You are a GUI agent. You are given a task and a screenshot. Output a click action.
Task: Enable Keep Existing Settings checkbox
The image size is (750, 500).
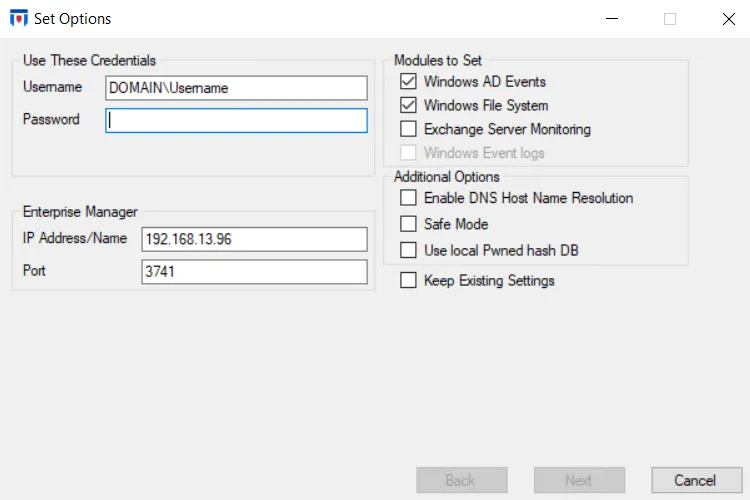point(408,280)
